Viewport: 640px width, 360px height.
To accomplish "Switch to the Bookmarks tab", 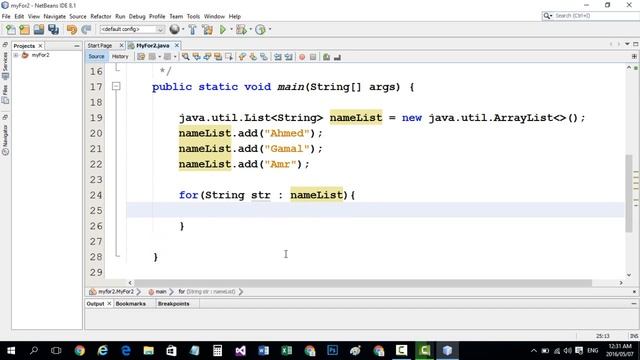I will point(131,304).
